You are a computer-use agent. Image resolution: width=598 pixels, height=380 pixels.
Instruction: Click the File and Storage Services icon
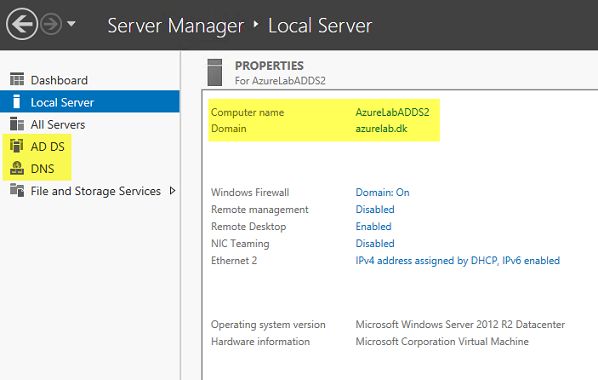pos(17,190)
